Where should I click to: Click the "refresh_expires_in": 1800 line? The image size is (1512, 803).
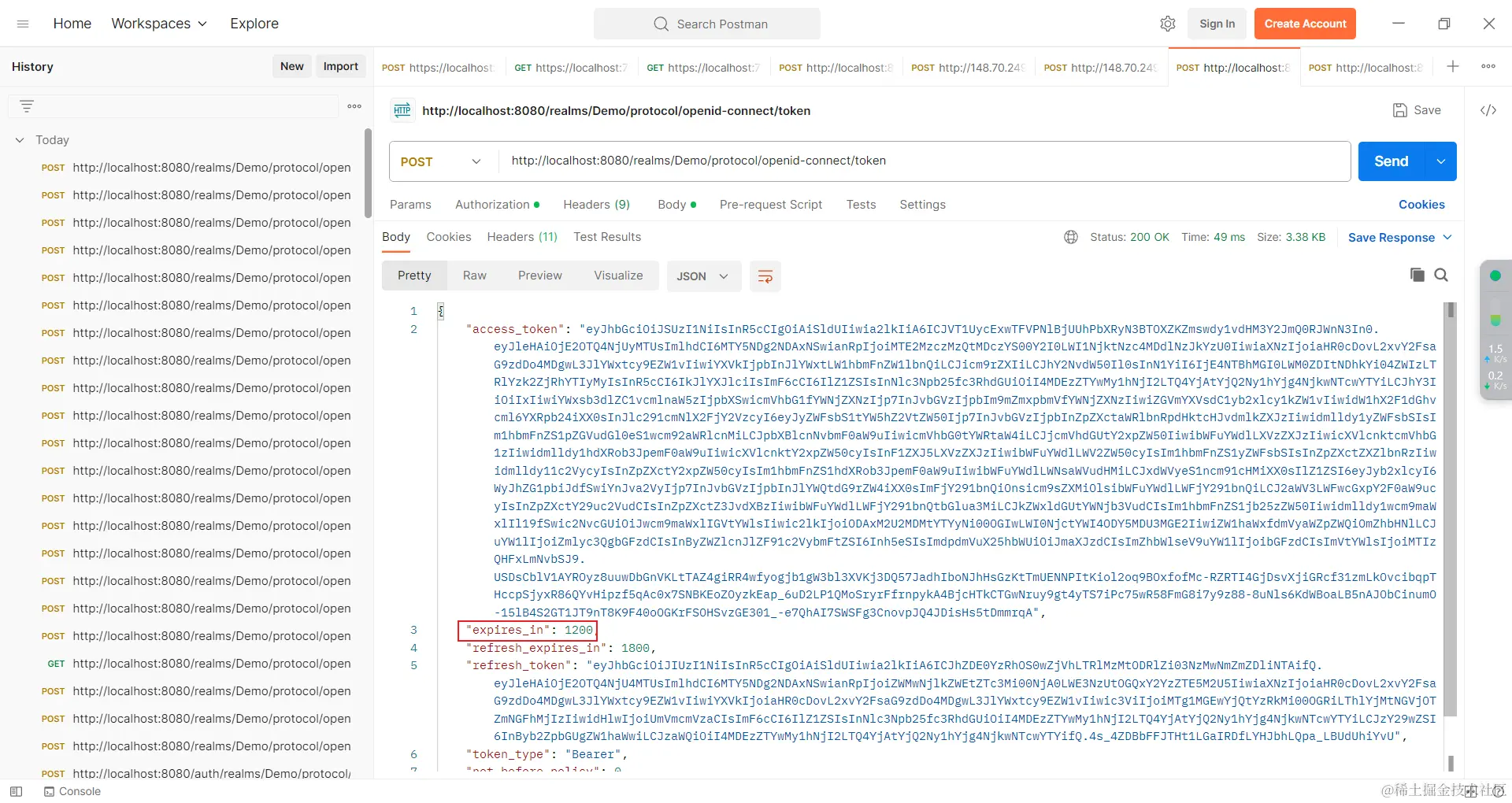(x=560, y=648)
